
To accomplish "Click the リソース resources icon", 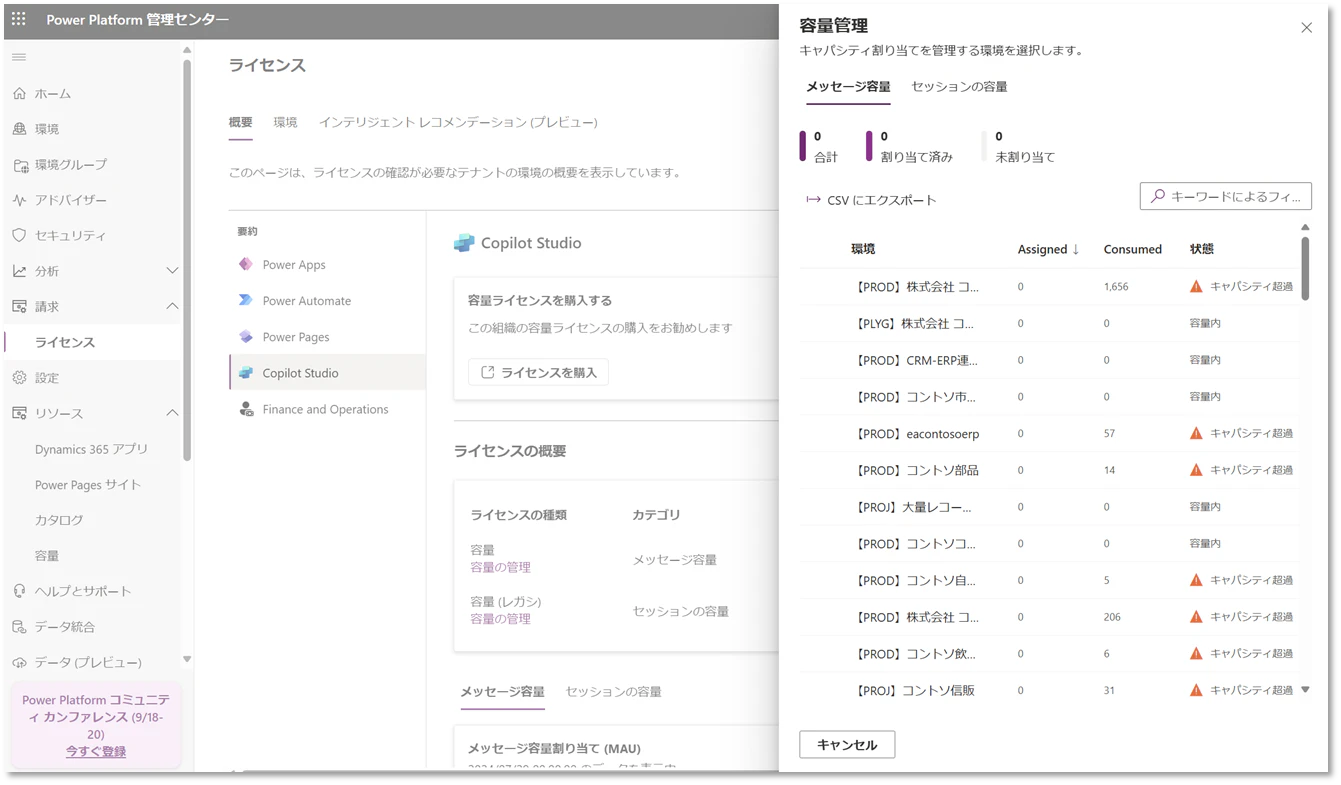I will coord(19,413).
